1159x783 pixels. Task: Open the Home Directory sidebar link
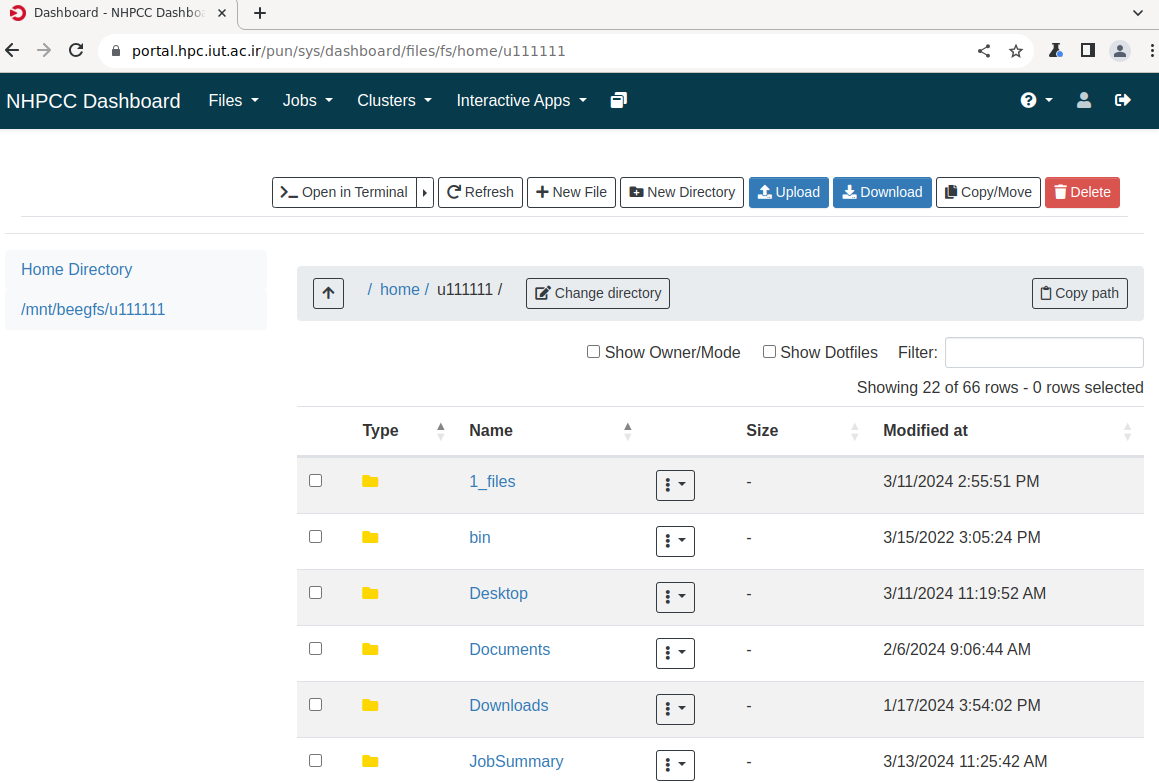click(77, 270)
